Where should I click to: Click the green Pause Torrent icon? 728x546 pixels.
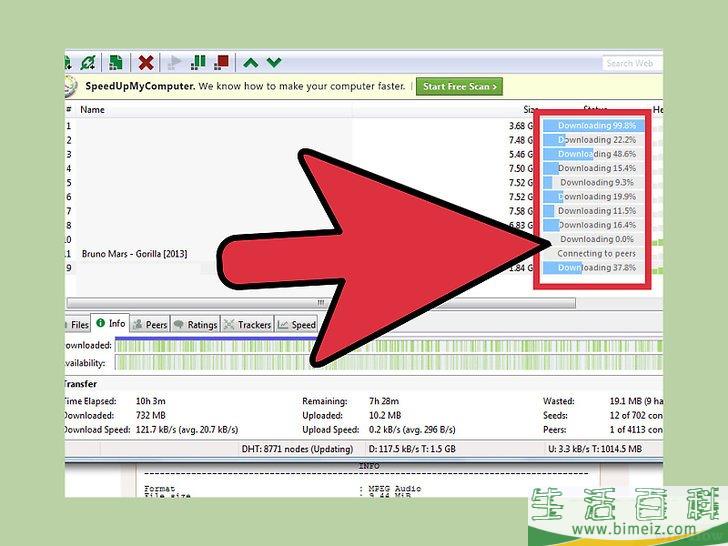(x=198, y=62)
